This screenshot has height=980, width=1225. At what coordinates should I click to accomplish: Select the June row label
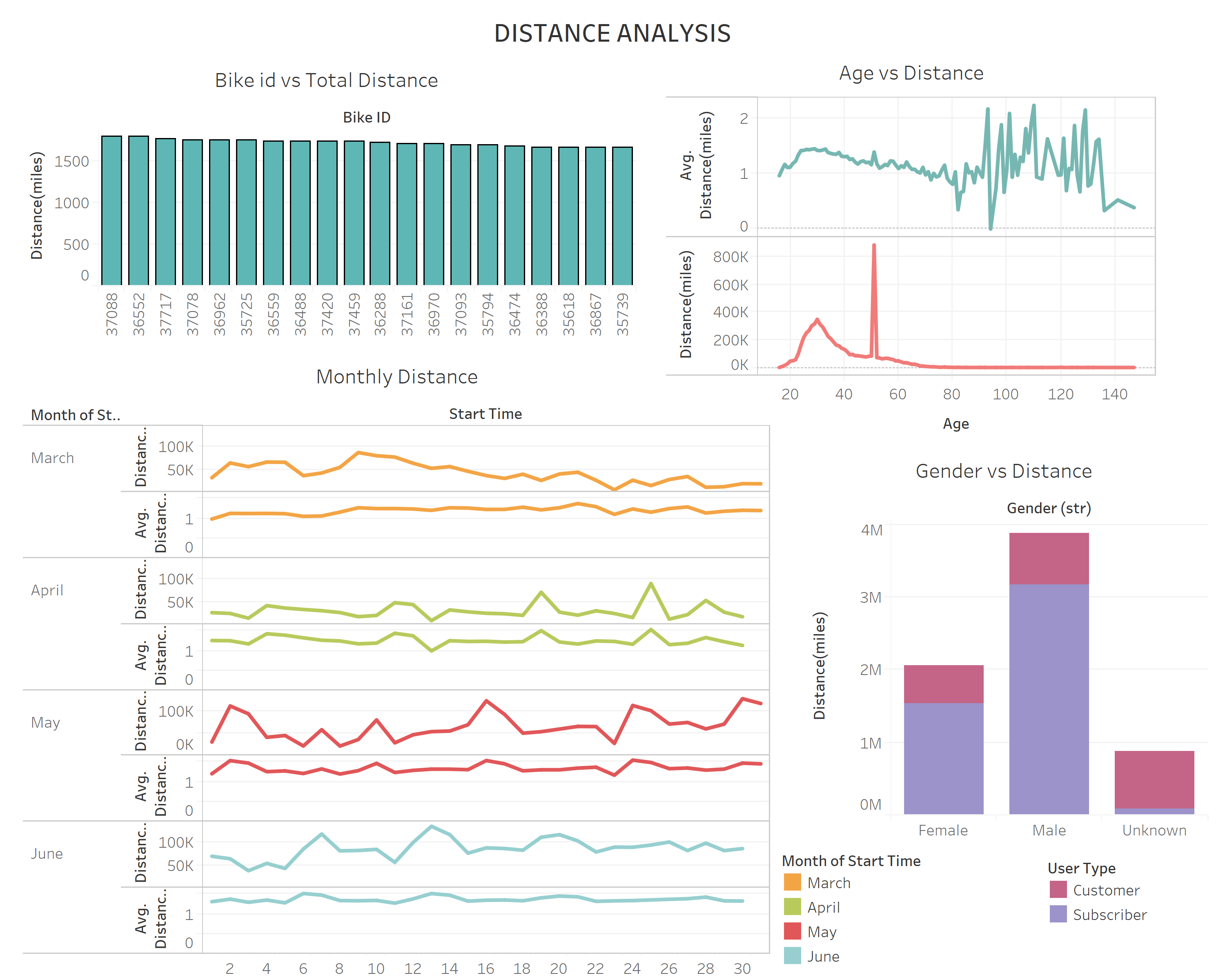(47, 853)
